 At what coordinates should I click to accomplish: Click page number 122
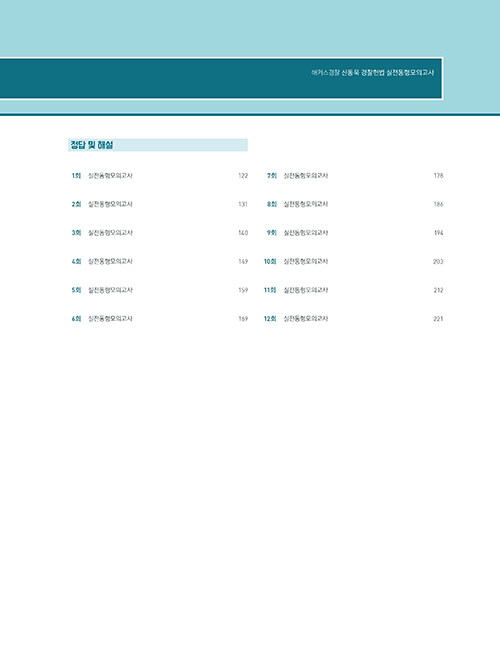pyautogui.click(x=243, y=176)
